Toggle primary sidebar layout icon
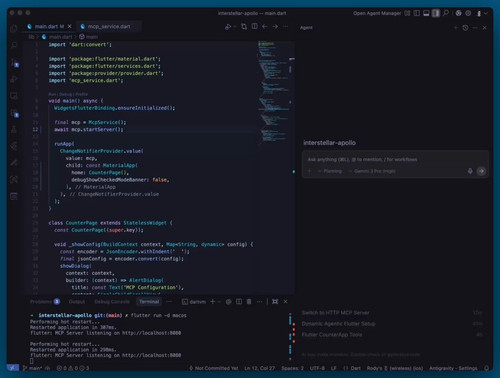Screen dimensions: 500x378 coord(417,13)
